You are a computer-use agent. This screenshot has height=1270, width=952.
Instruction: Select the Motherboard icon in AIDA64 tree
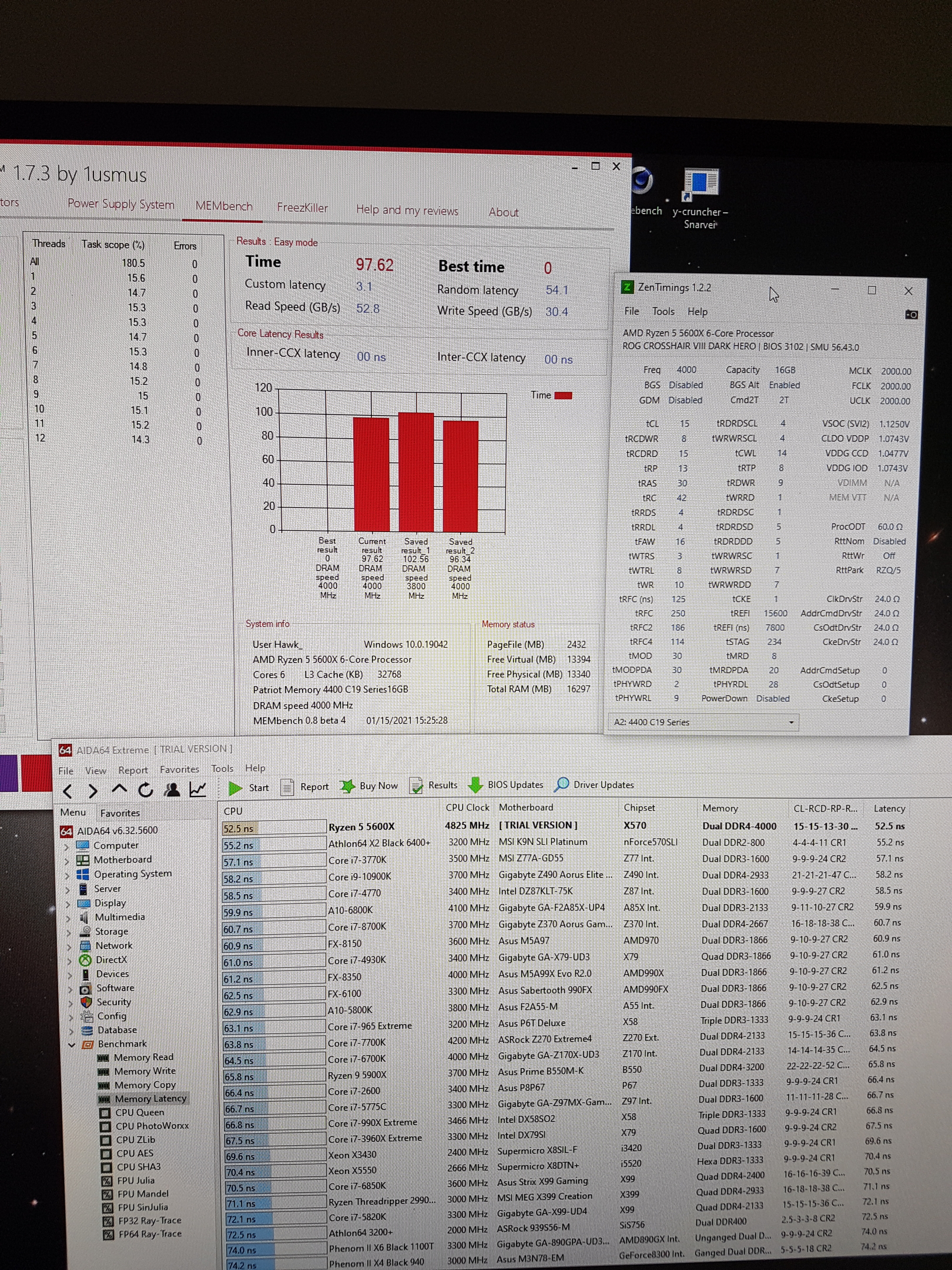pos(83,860)
